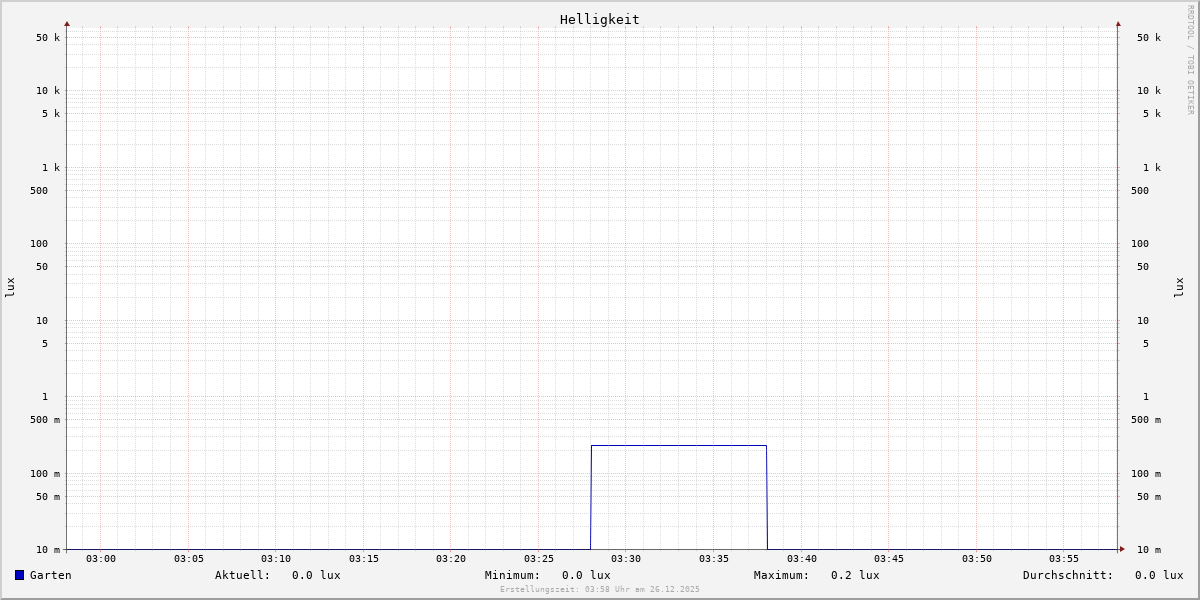The image size is (1200, 600).
Task: Click the flat top of the blue plateau
Action: [679, 445]
